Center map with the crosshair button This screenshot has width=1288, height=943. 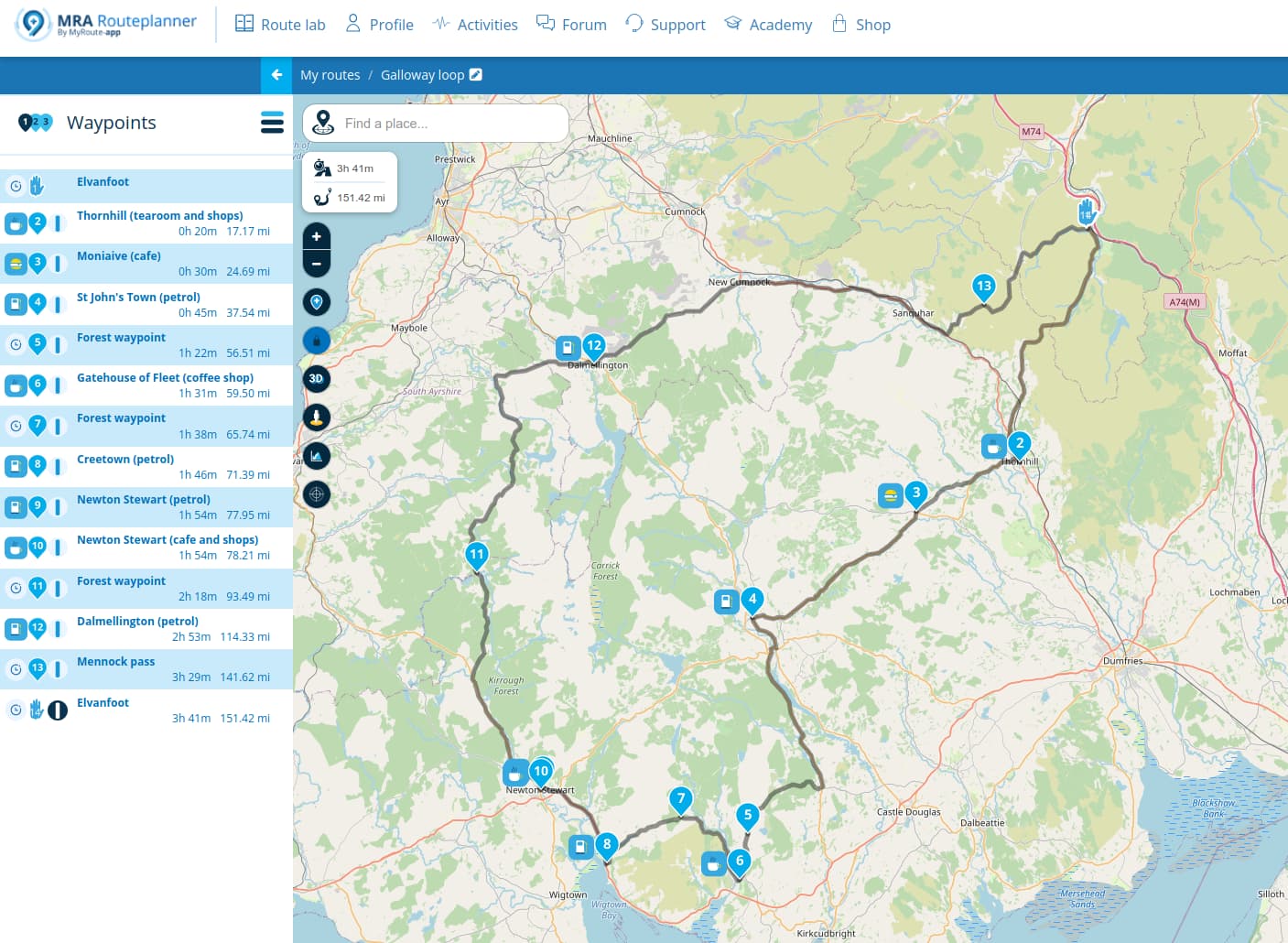pyautogui.click(x=317, y=494)
